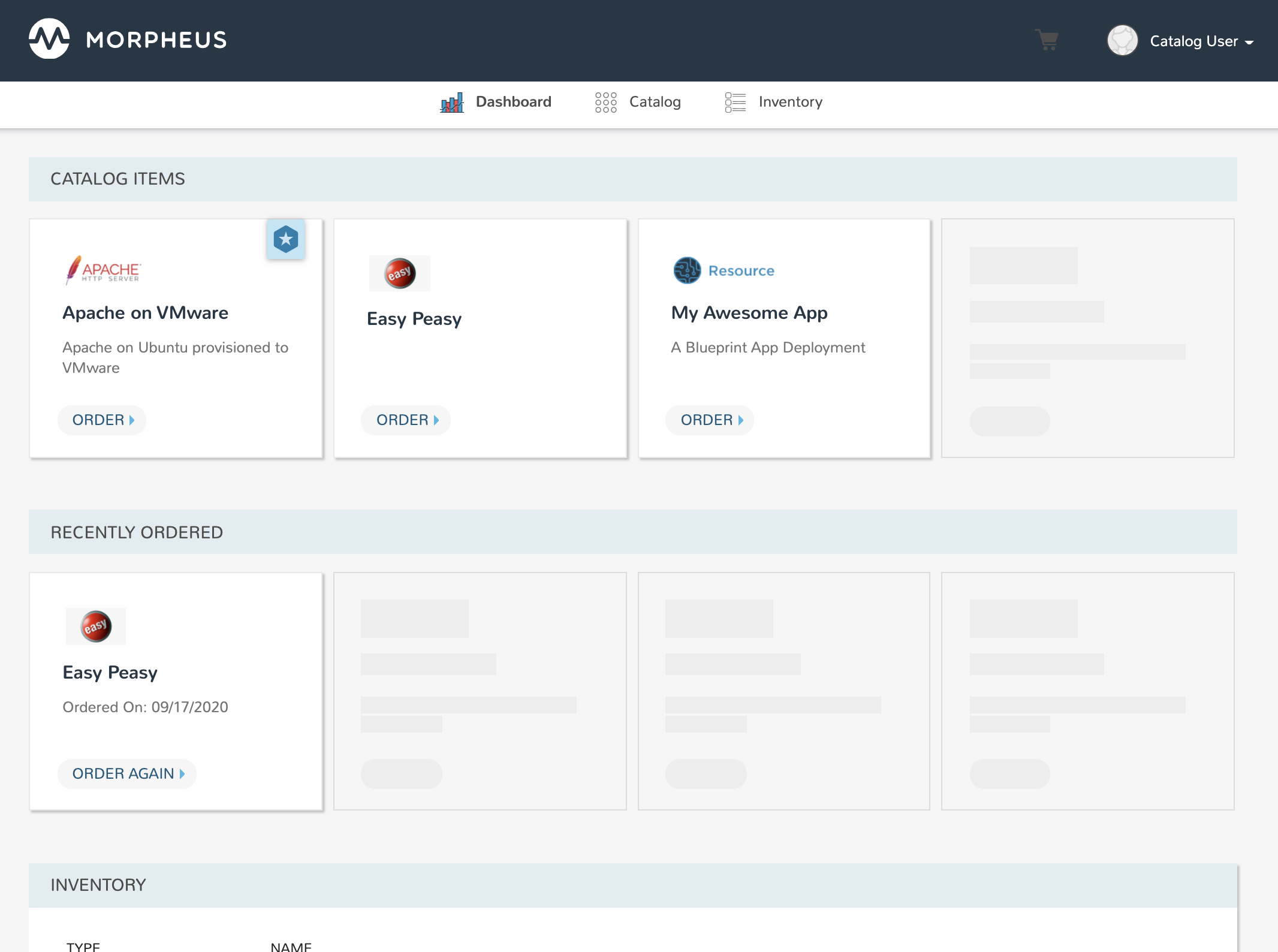Click the easy button logo in Catalog Items
Screen dimensions: 1278x952
pos(400,273)
